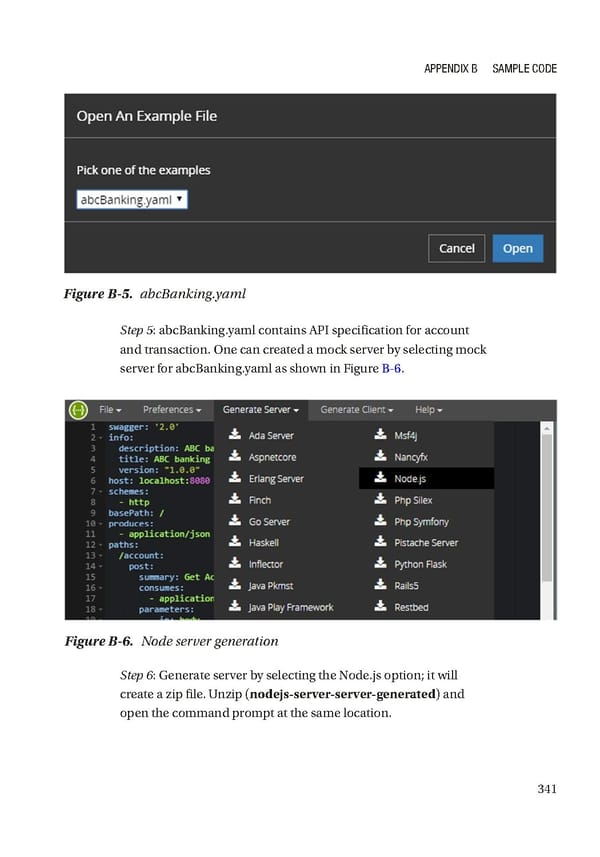Click the Generate Server menu tab
Screen dimensions: 600x857
pos(261,409)
